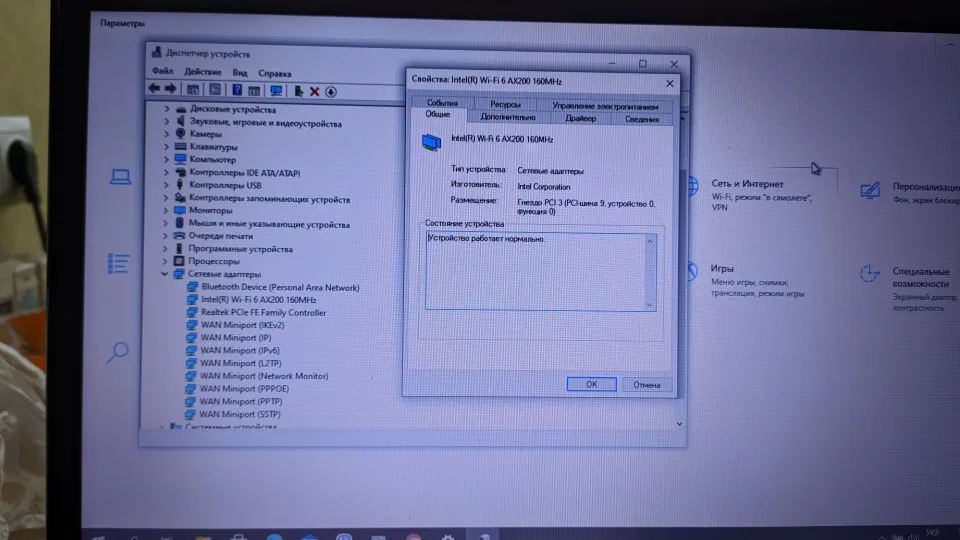
Task: Open the Драйвер tab
Action: tap(580, 118)
